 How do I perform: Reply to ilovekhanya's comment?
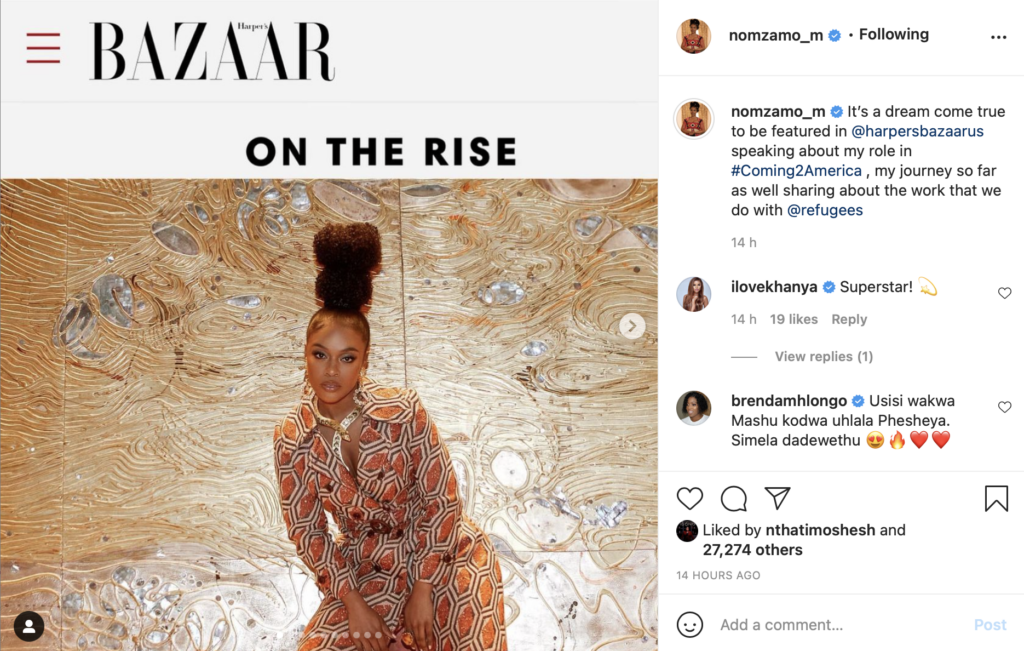tap(849, 319)
